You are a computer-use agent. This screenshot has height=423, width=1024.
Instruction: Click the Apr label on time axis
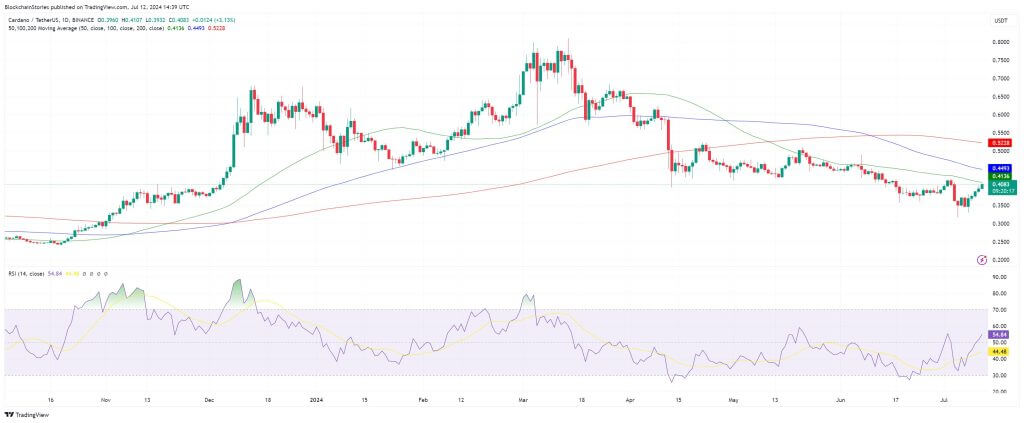click(x=630, y=398)
